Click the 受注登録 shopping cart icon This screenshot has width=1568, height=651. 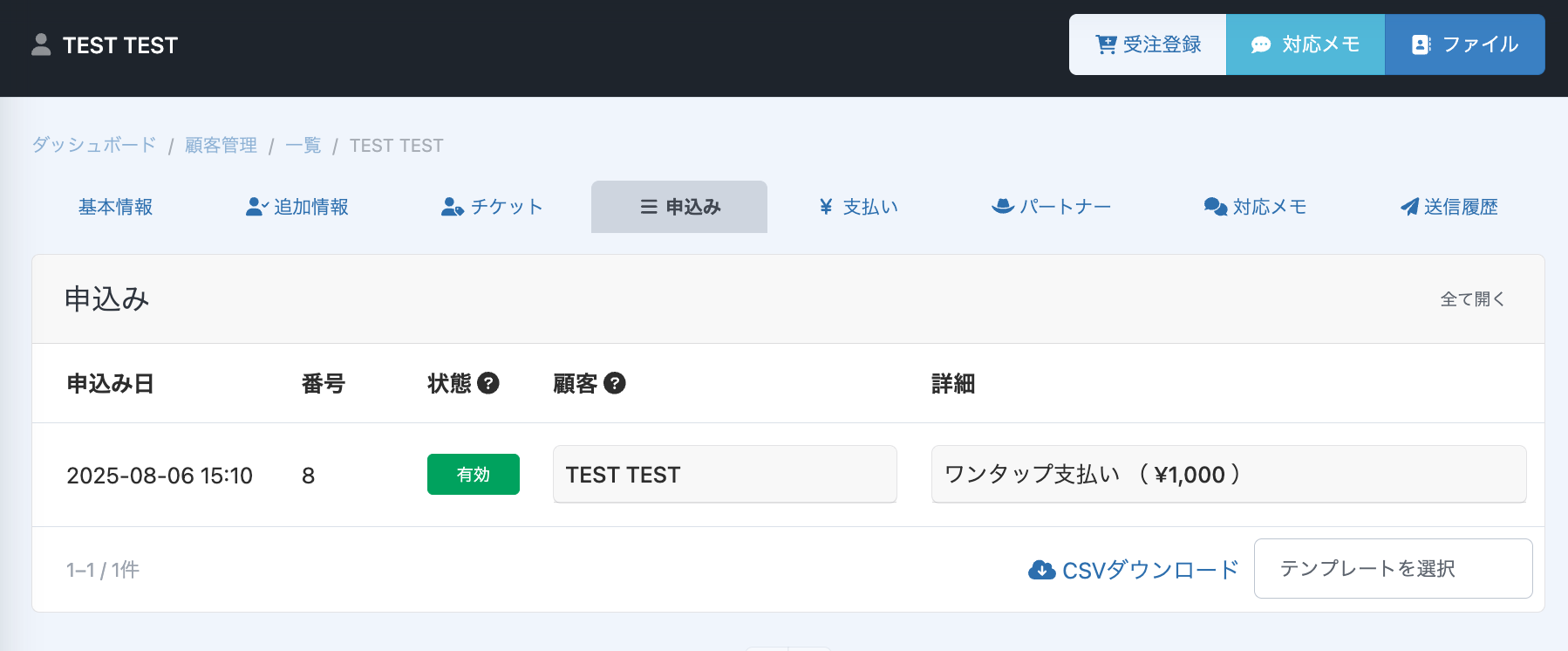pyautogui.click(x=1106, y=45)
